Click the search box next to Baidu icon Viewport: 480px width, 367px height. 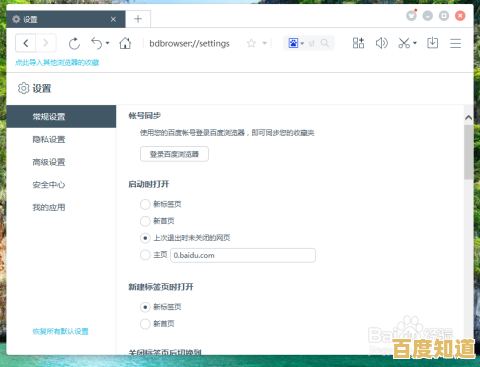311,43
